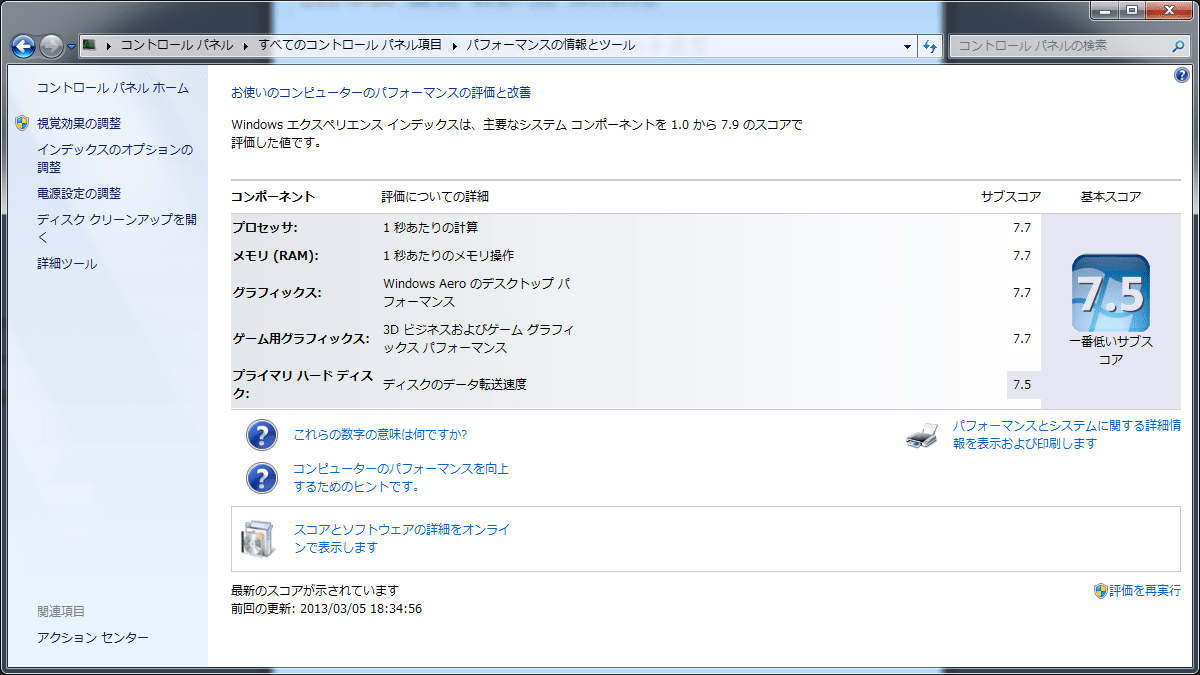Image resolution: width=1200 pixels, height=675 pixels.
Task: Expand arrow after コントロール パネル breadcrumb
Action: pyautogui.click(x=245, y=45)
